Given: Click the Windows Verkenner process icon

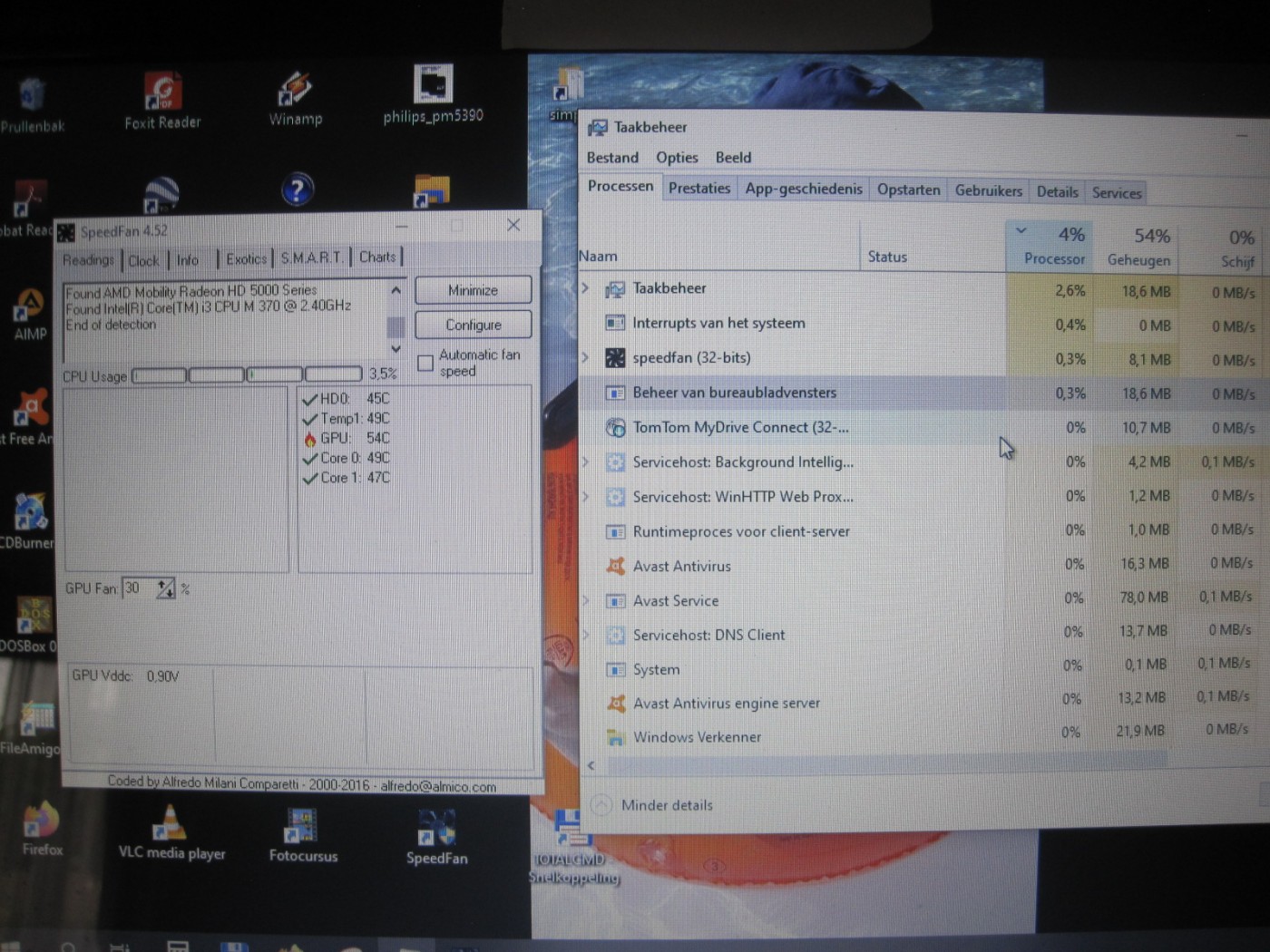Looking at the screenshot, I should (616, 737).
